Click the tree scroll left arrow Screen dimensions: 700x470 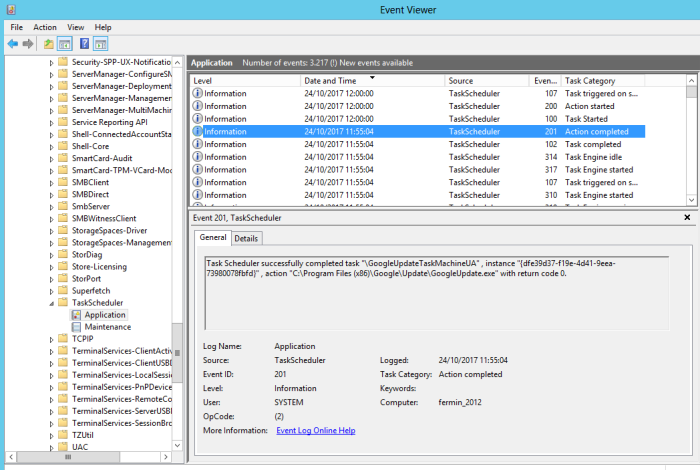11,457
